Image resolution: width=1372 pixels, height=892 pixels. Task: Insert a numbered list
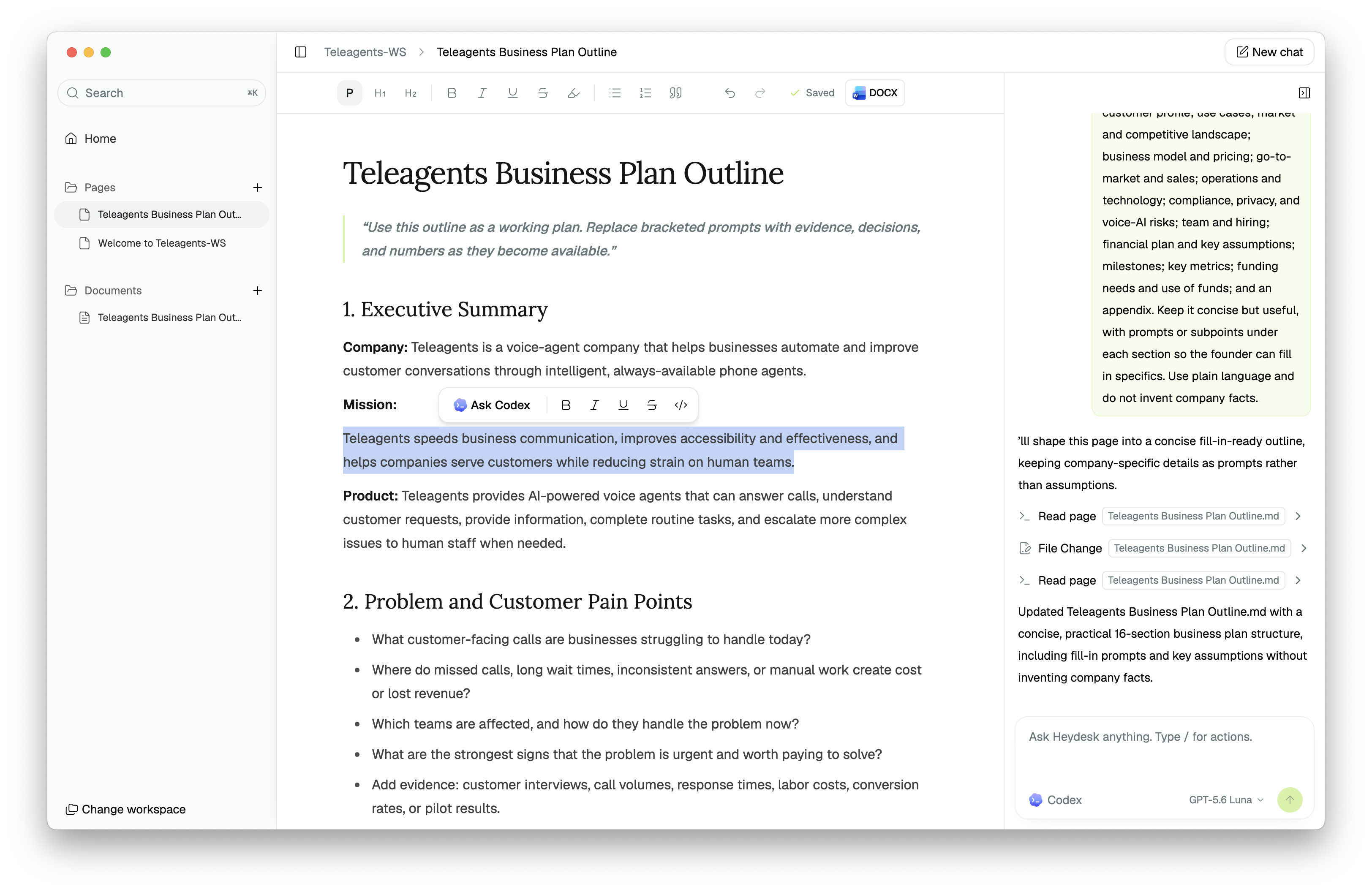point(645,93)
